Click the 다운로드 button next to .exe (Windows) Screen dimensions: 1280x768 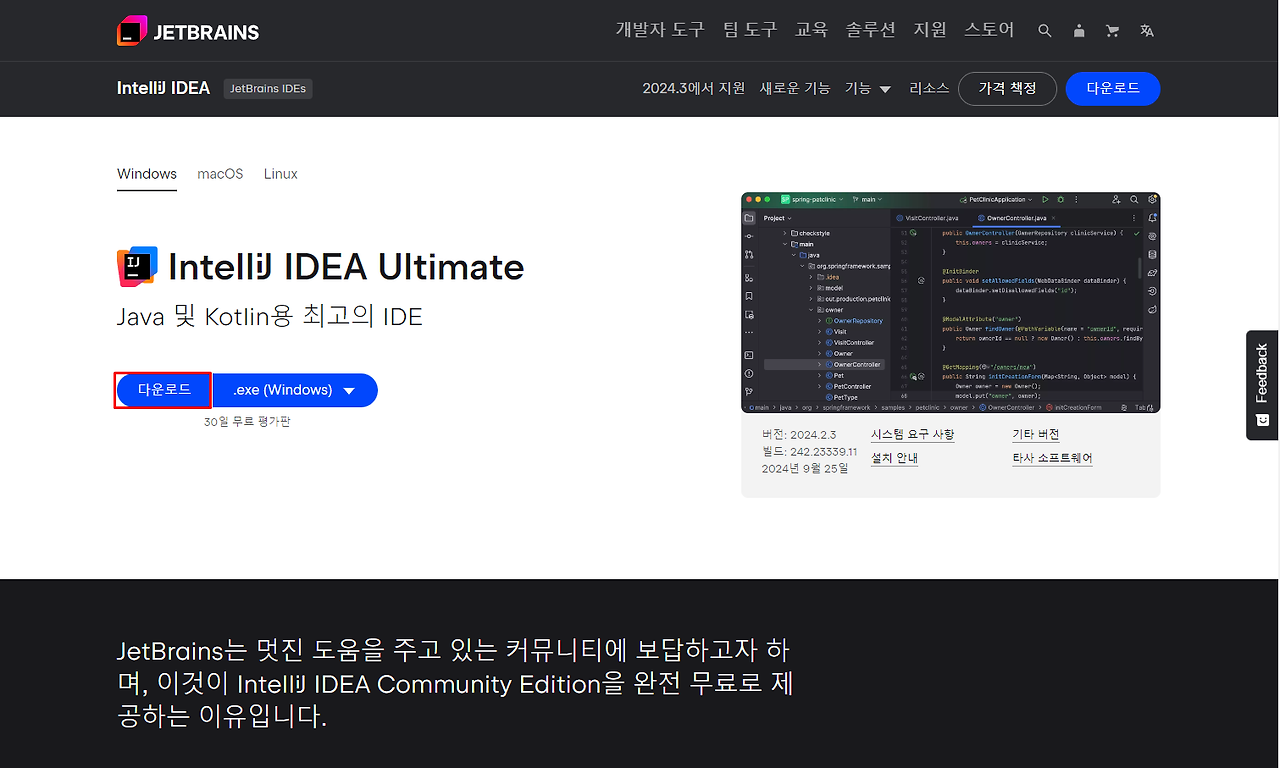coord(164,390)
